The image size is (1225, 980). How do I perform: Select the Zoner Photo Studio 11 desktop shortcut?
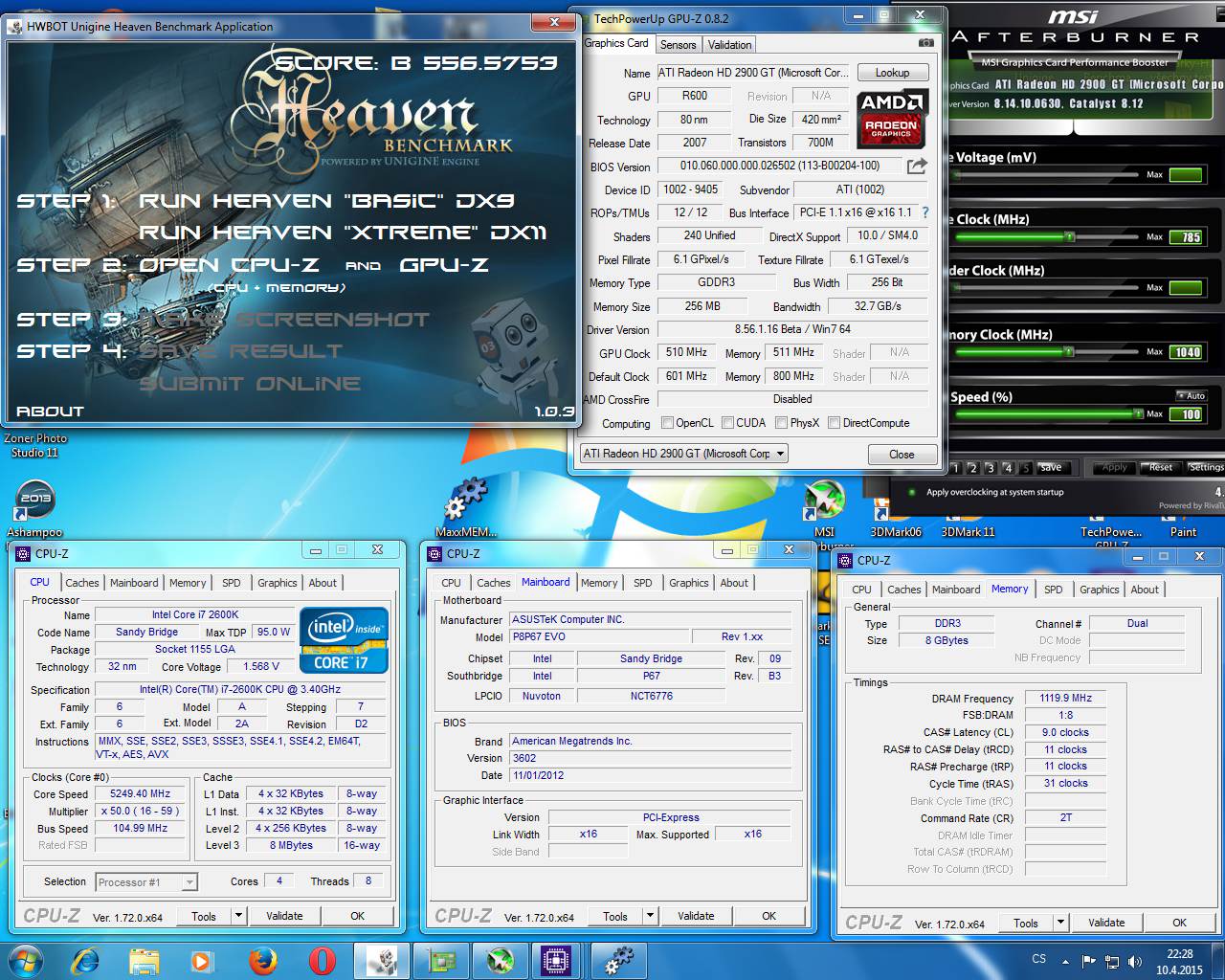coord(35,446)
